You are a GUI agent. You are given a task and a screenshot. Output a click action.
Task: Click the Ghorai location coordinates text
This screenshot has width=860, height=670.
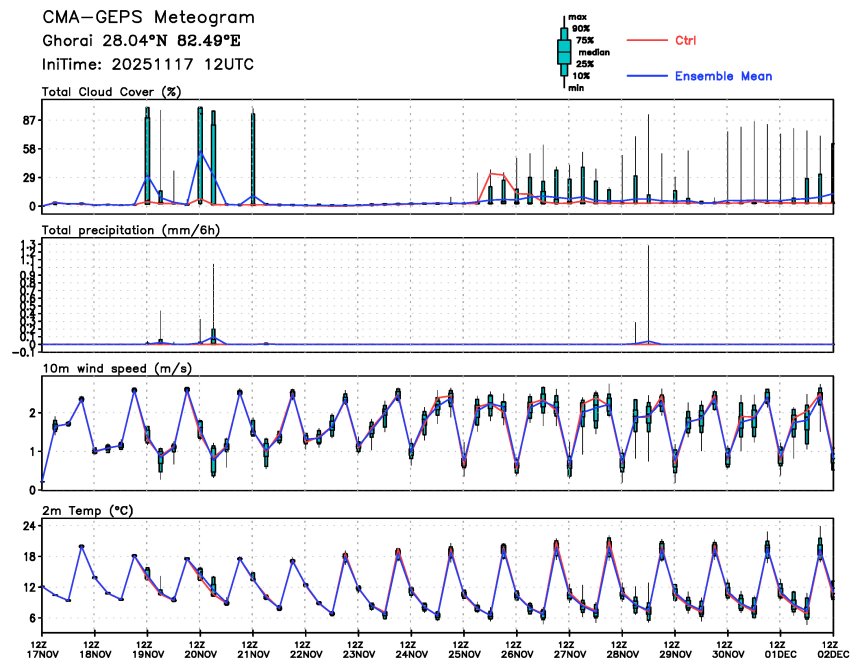coord(141,41)
